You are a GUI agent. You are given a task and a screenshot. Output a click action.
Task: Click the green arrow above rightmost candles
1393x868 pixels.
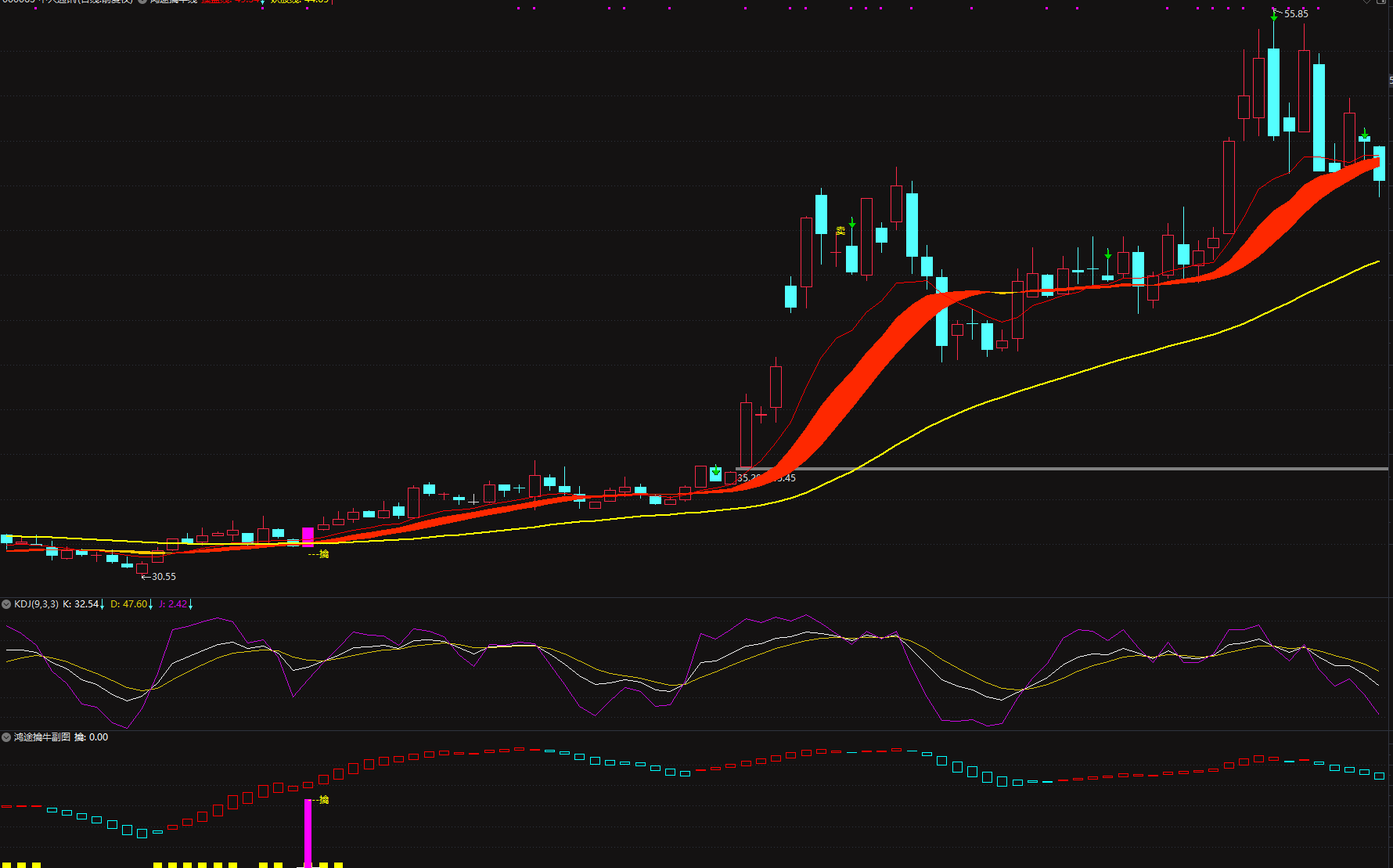[1365, 135]
